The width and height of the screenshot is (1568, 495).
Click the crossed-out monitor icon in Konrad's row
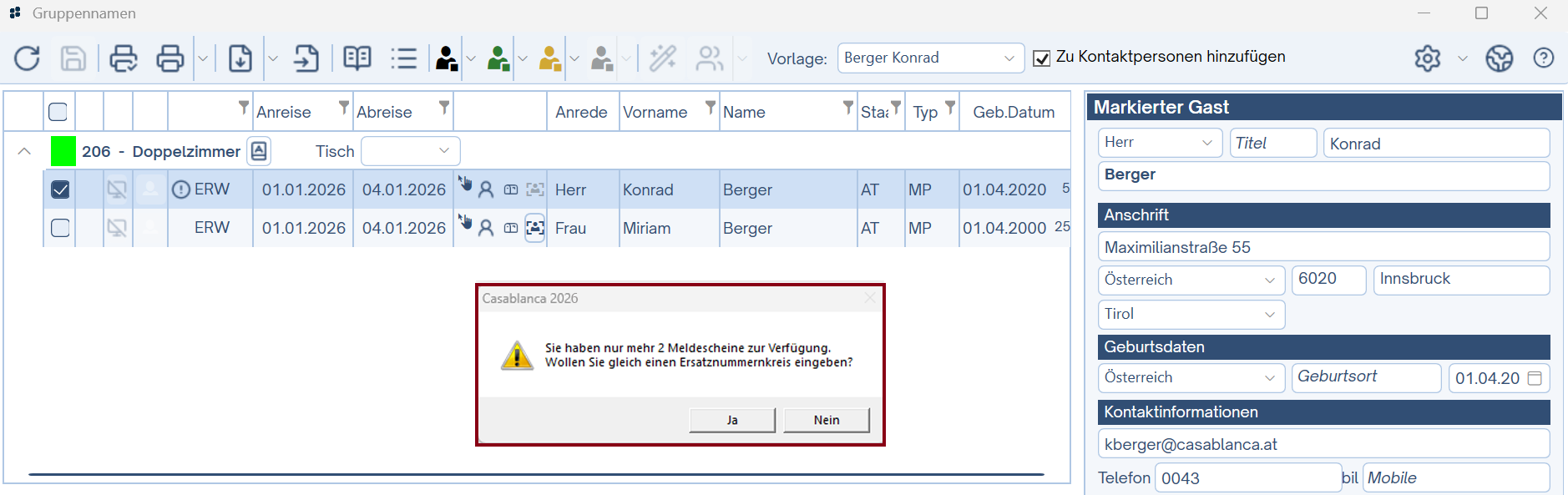pos(117,189)
